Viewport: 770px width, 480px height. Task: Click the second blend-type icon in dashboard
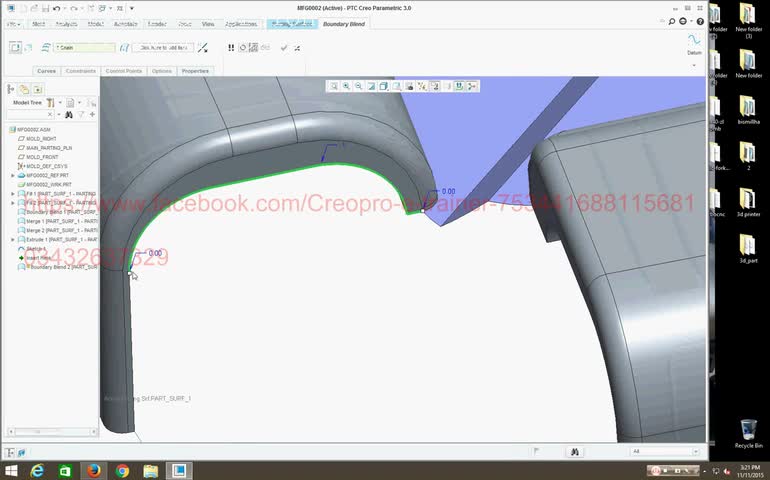point(28,48)
